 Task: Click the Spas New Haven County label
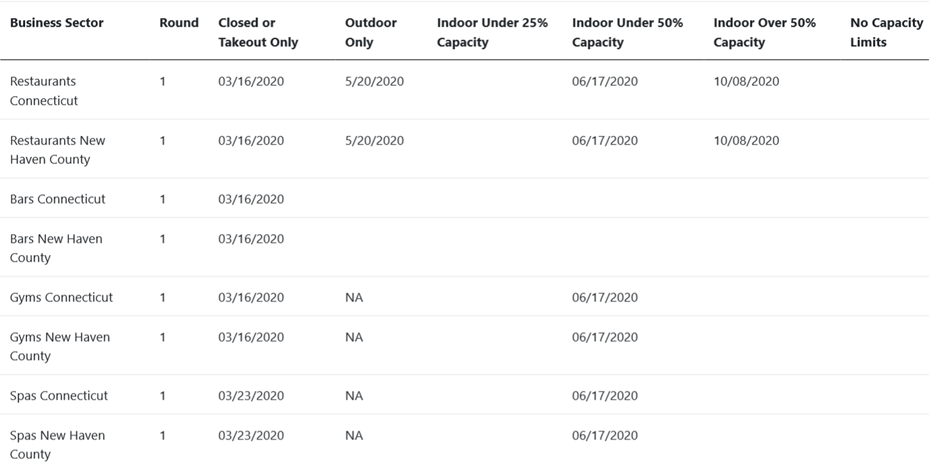[x=57, y=445]
